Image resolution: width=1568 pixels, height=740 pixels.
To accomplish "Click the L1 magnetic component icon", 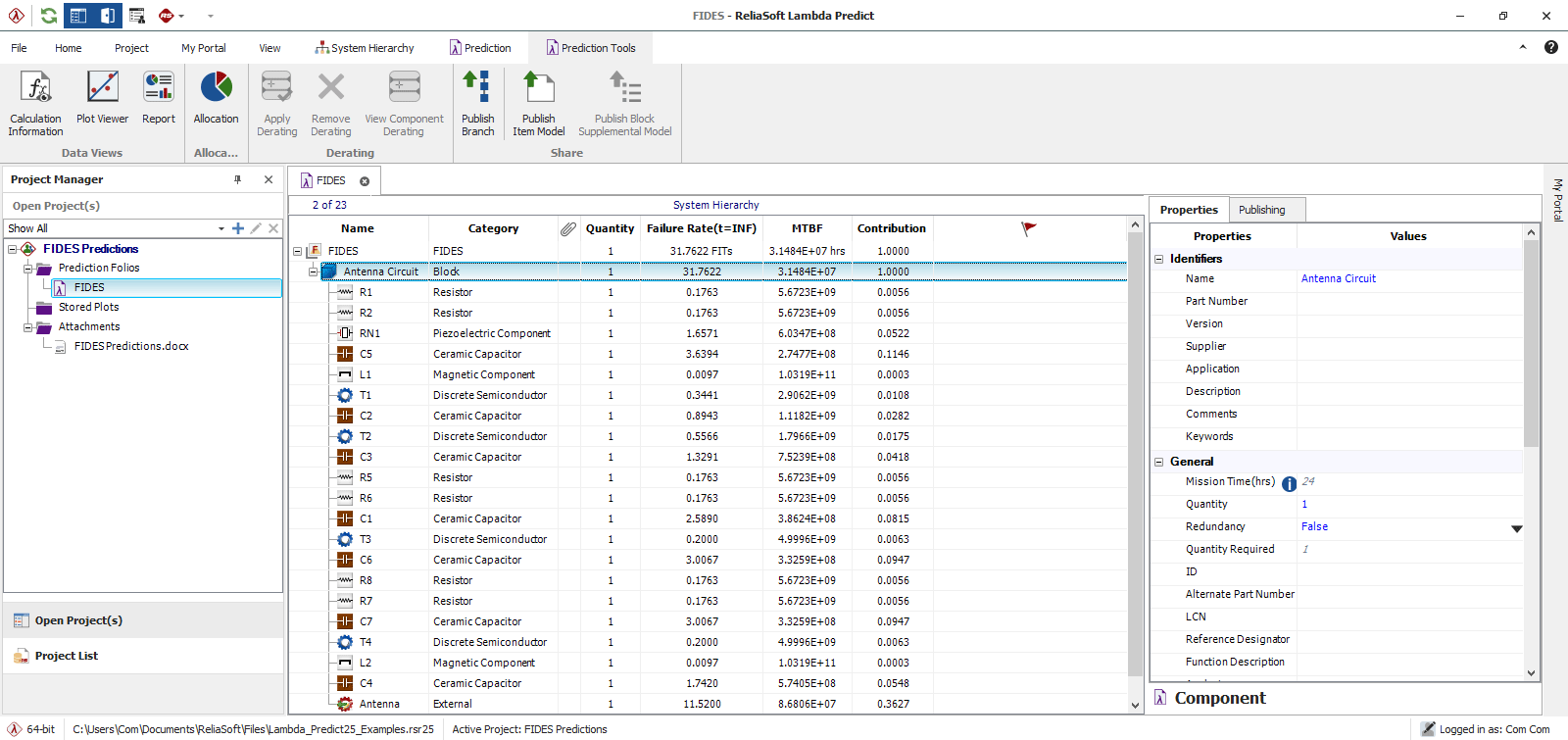I will coord(345,374).
